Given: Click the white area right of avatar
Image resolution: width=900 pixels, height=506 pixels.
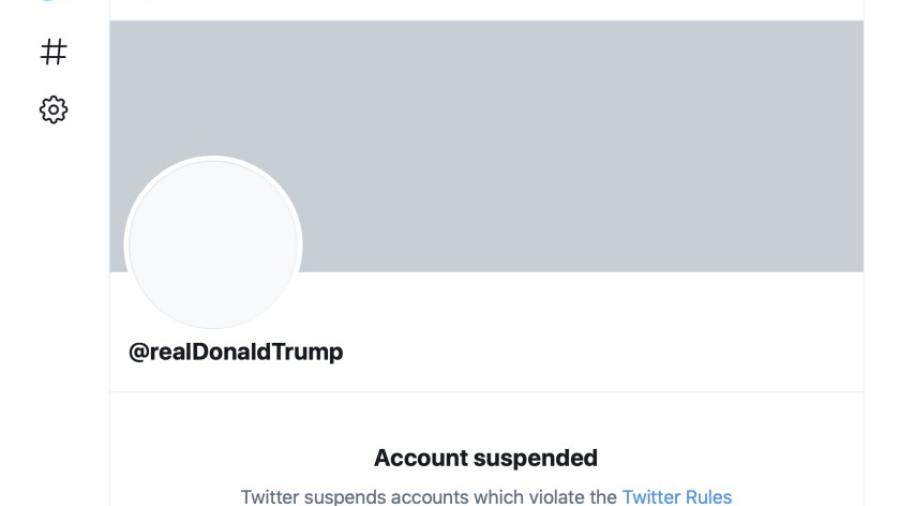Looking at the screenshot, I should coord(580,310).
